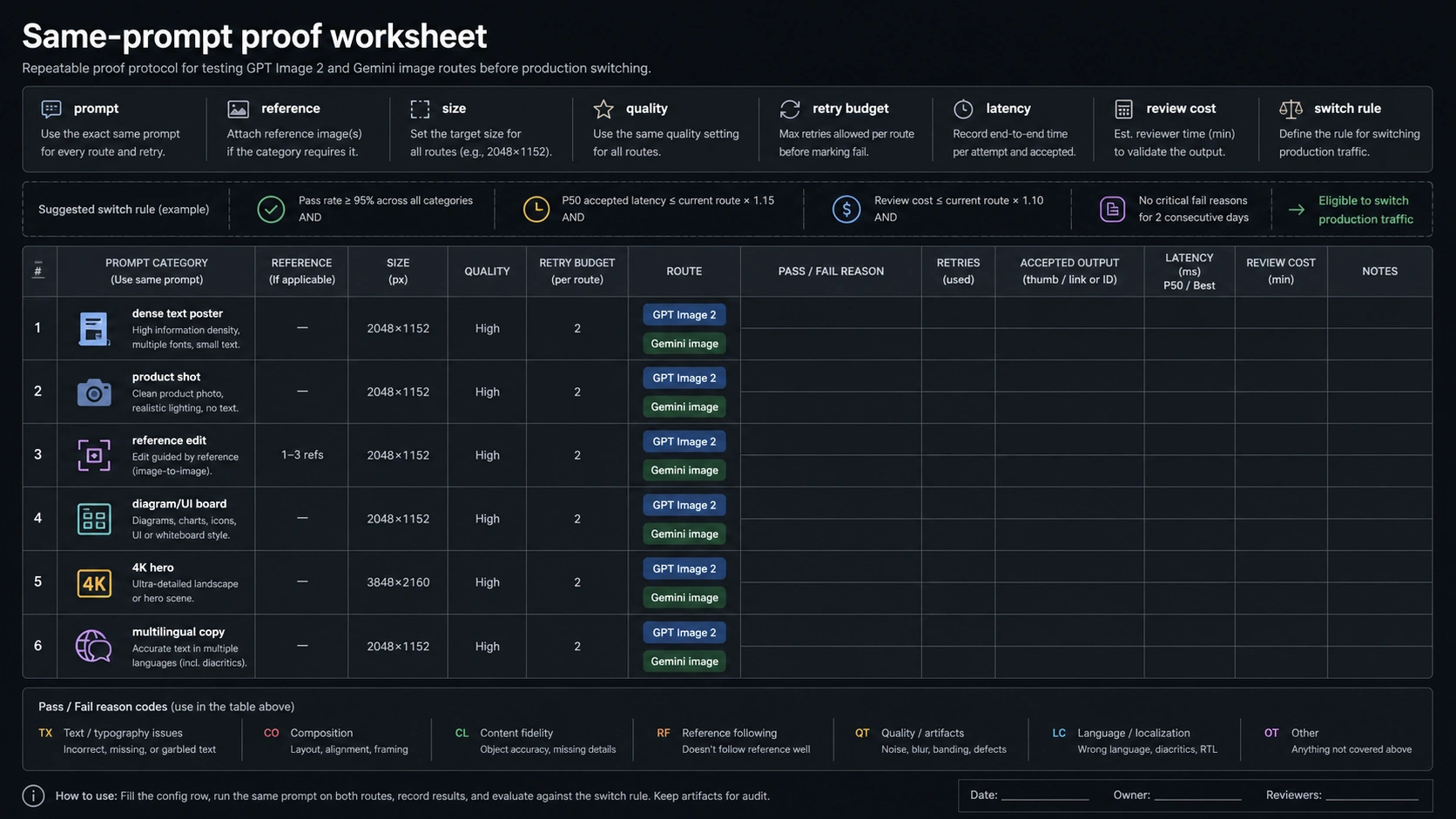Click the prompt speech-bubble icon

51,109
